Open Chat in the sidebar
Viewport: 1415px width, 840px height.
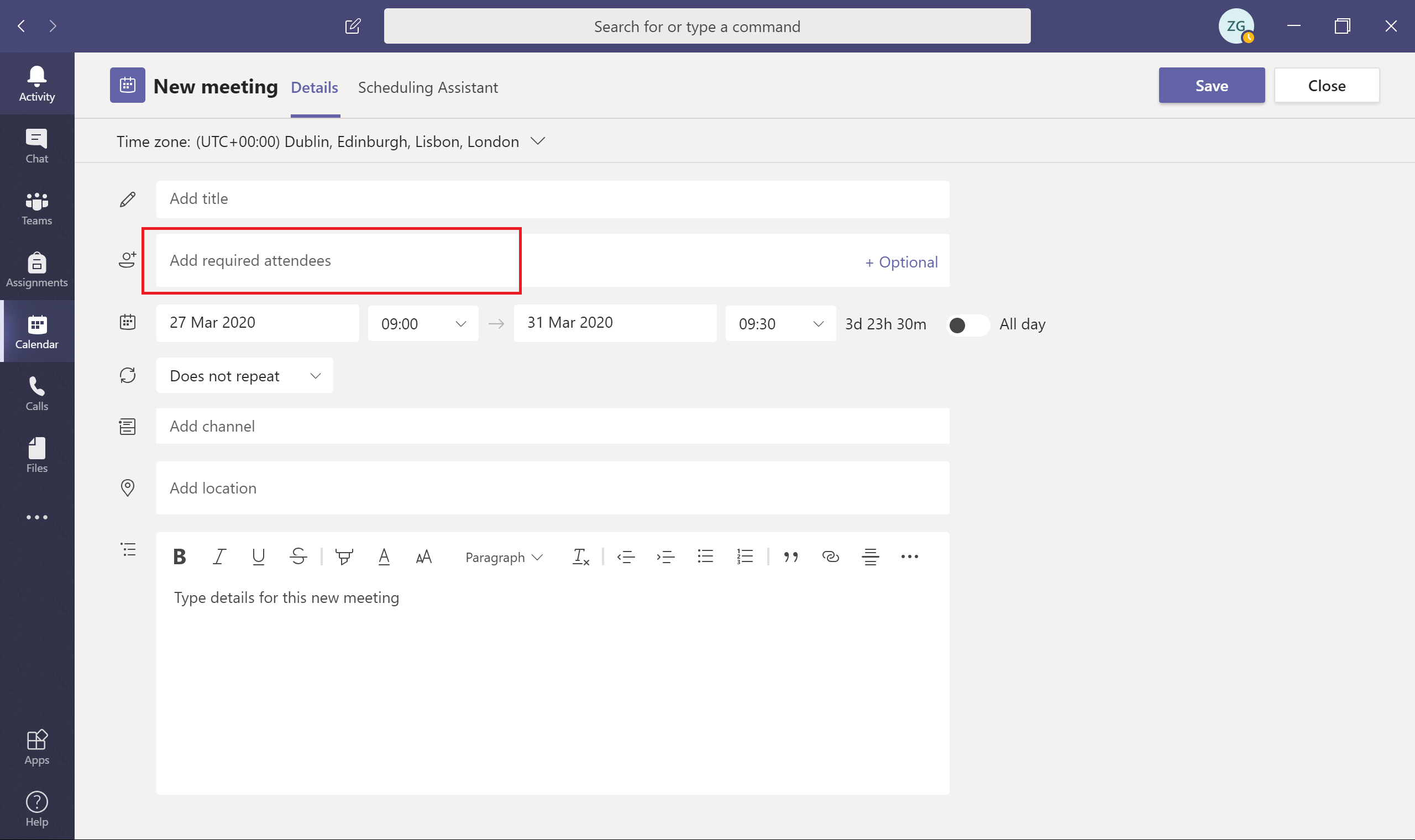pyautogui.click(x=37, y=146)
